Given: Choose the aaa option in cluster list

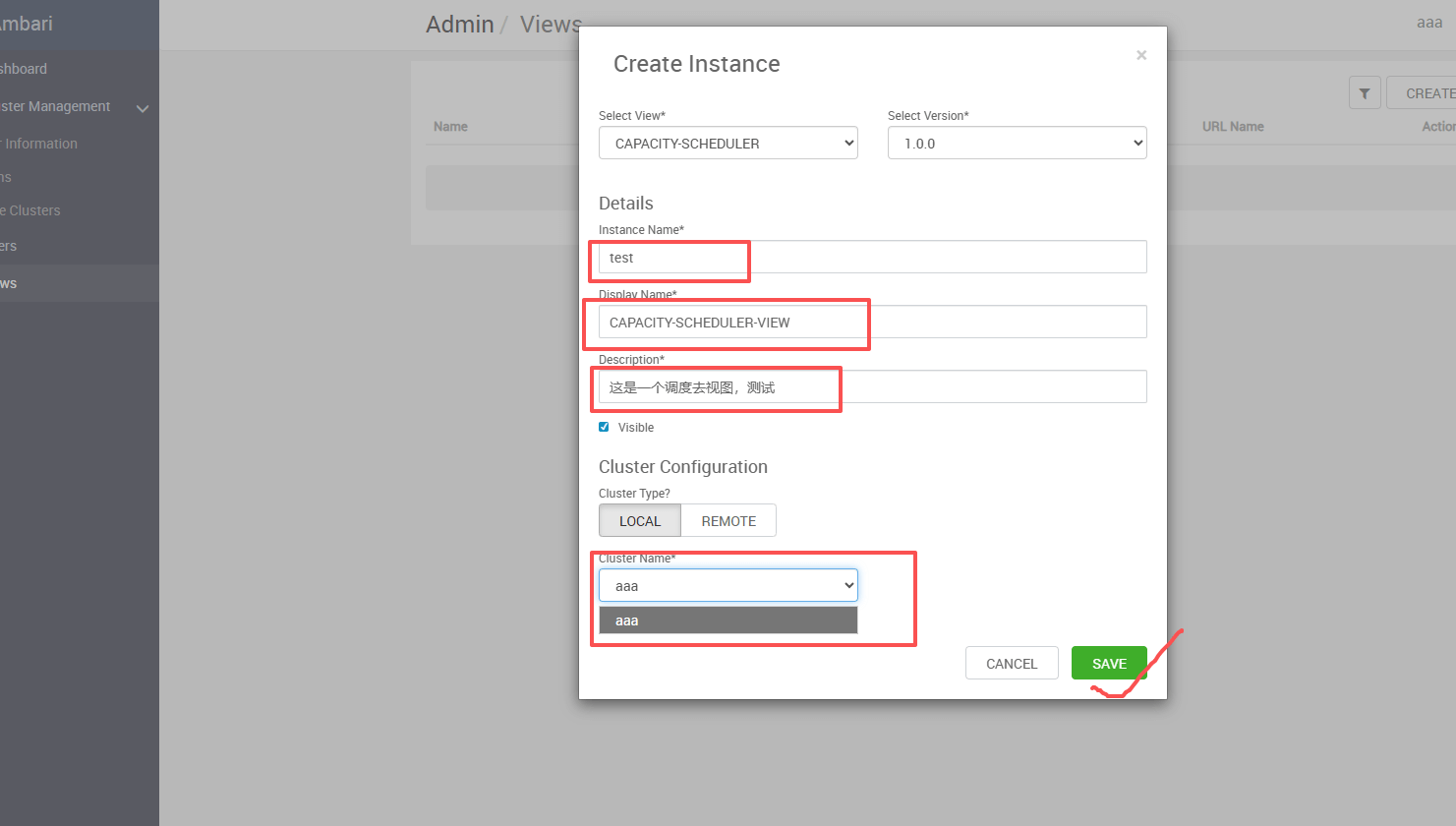Looking at the screenshot, I should click(x=728, y=620).
